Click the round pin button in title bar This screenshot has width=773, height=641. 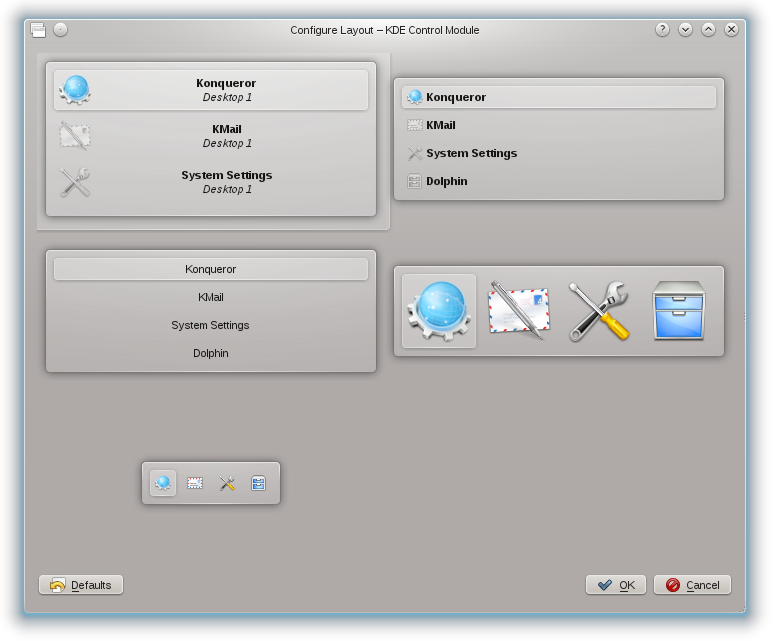point(60,30)
